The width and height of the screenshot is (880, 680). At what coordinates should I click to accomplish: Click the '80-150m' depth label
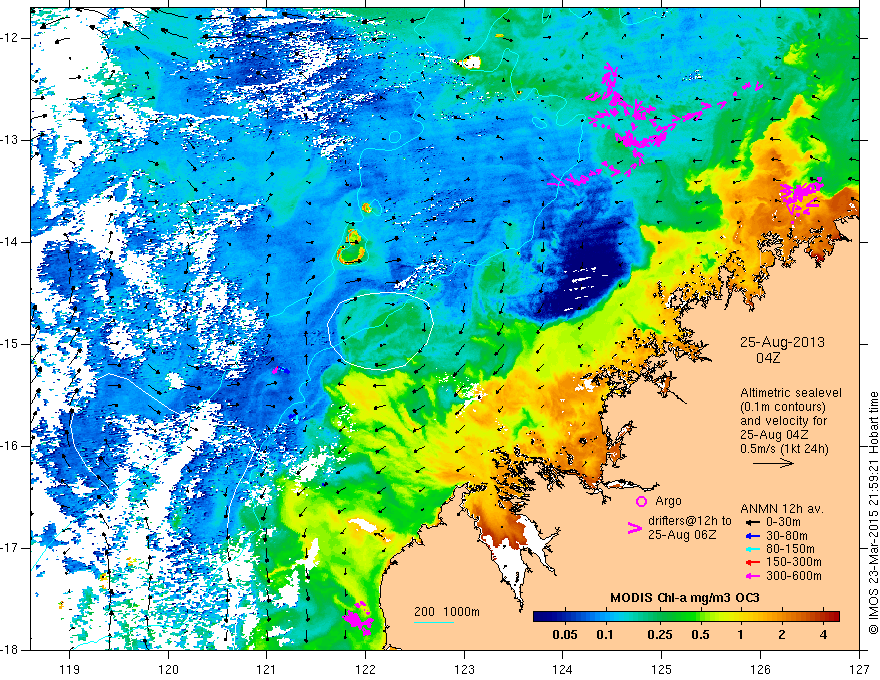click(790, 549)
